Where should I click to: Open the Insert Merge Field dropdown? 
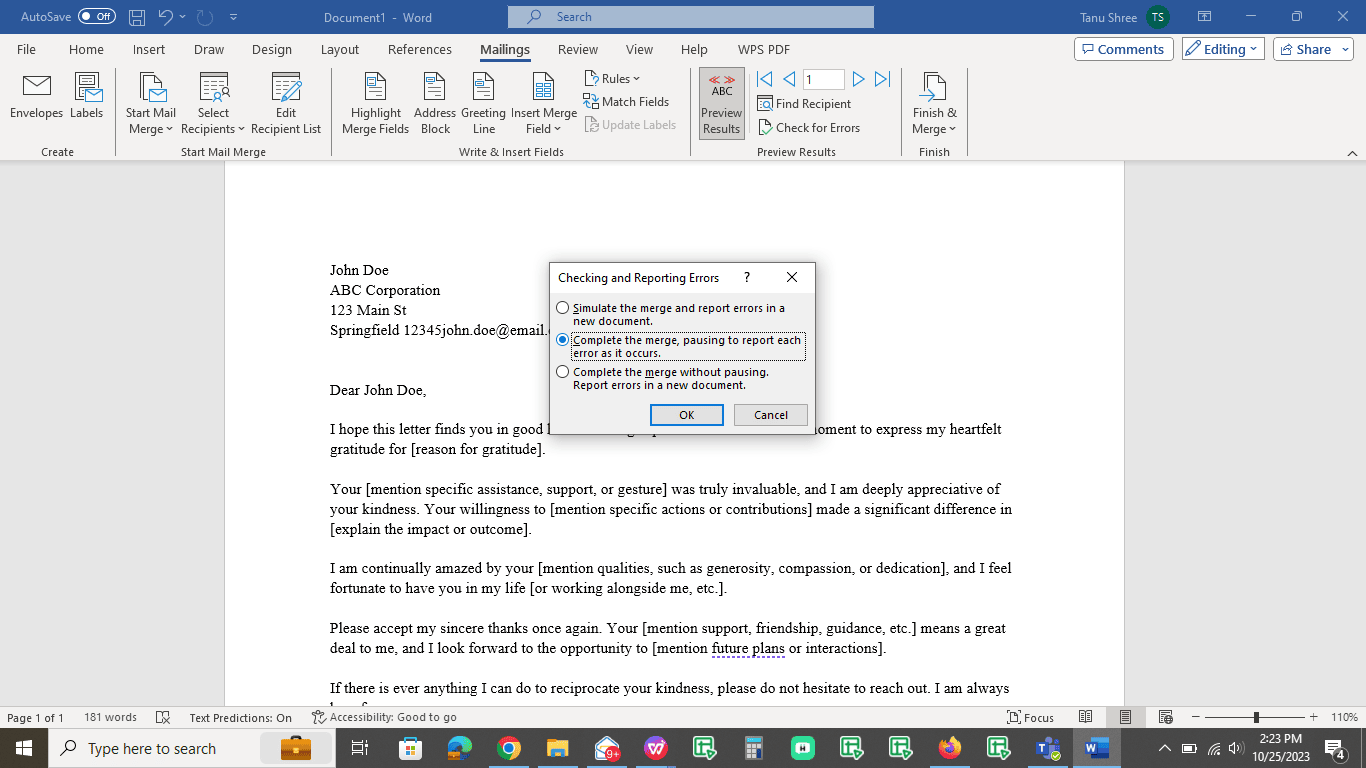[542, 104]
